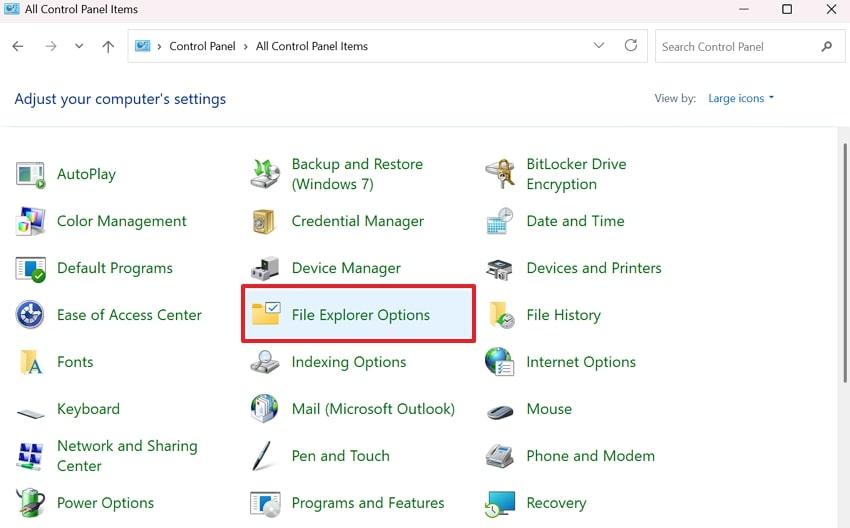Open the Ease of Access Center link
Image resolution: width=850 pixels, height=528 pixels.
tap(129, 315)
